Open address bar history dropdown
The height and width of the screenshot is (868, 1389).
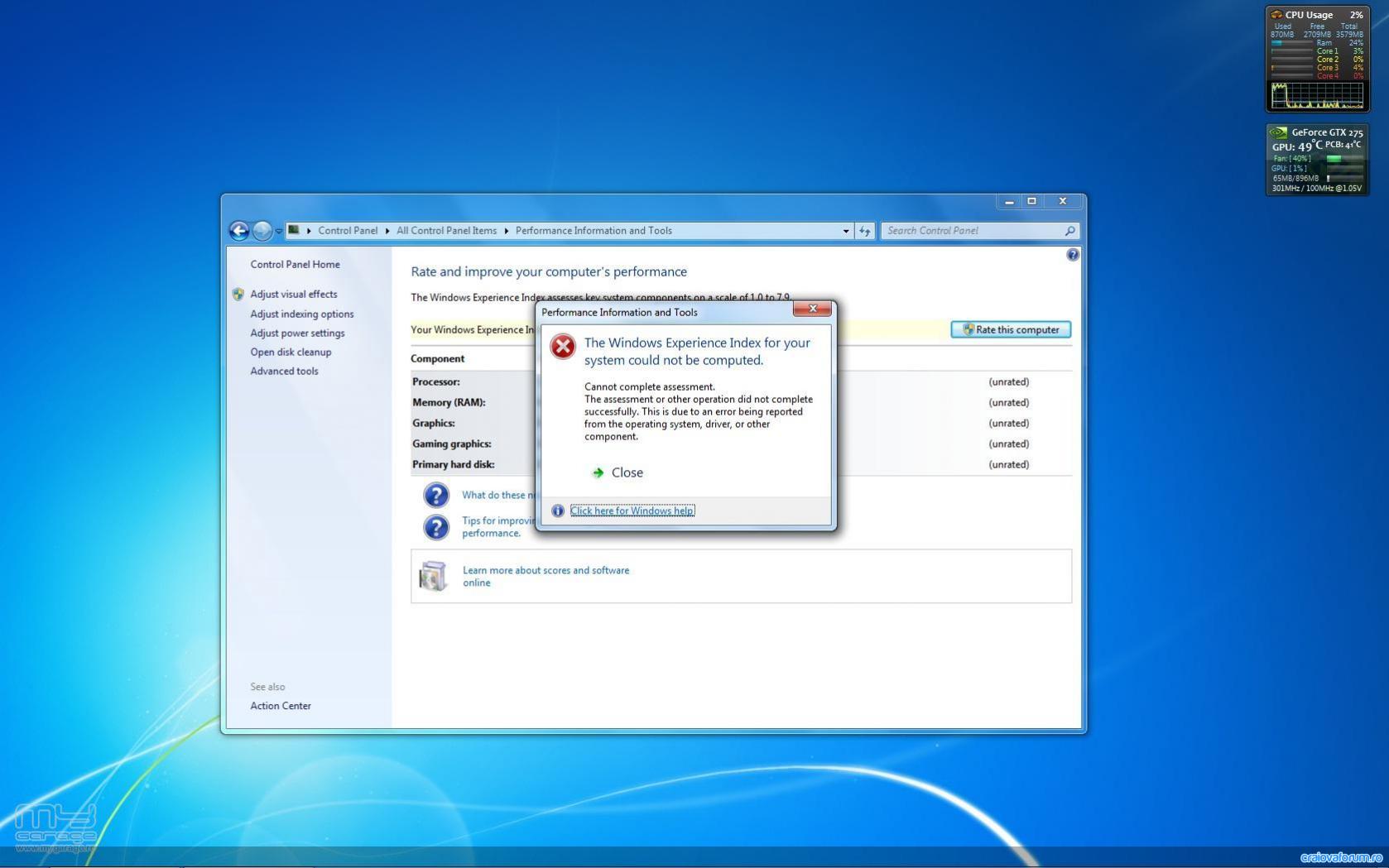click(x=845, y=231)
